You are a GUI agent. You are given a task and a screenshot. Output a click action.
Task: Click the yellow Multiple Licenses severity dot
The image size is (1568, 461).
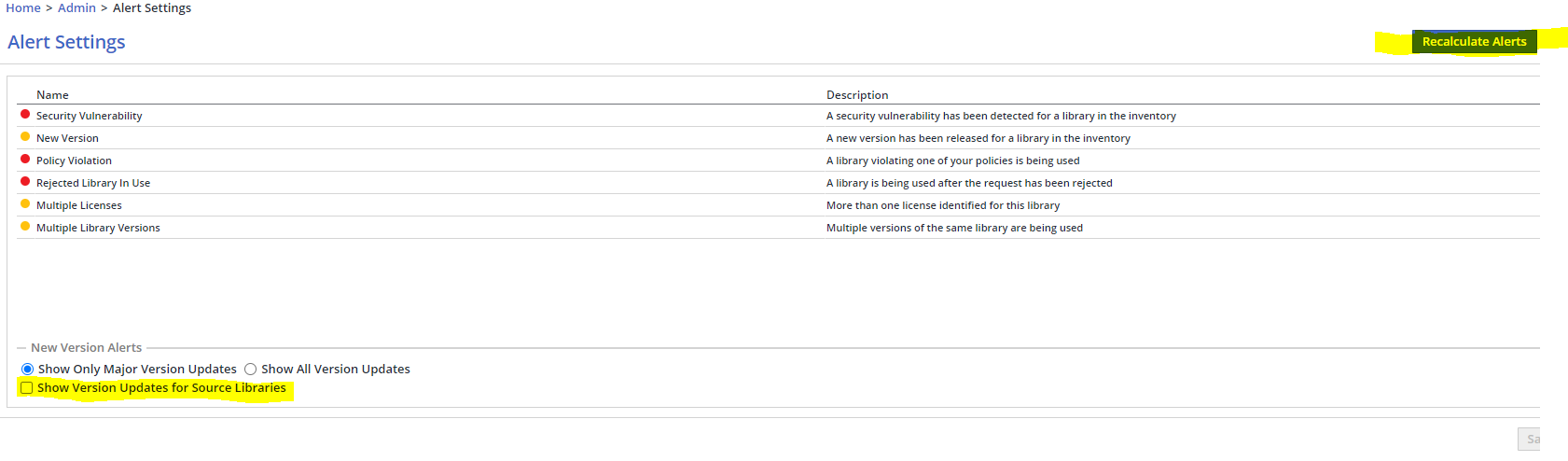click(25, 204)
